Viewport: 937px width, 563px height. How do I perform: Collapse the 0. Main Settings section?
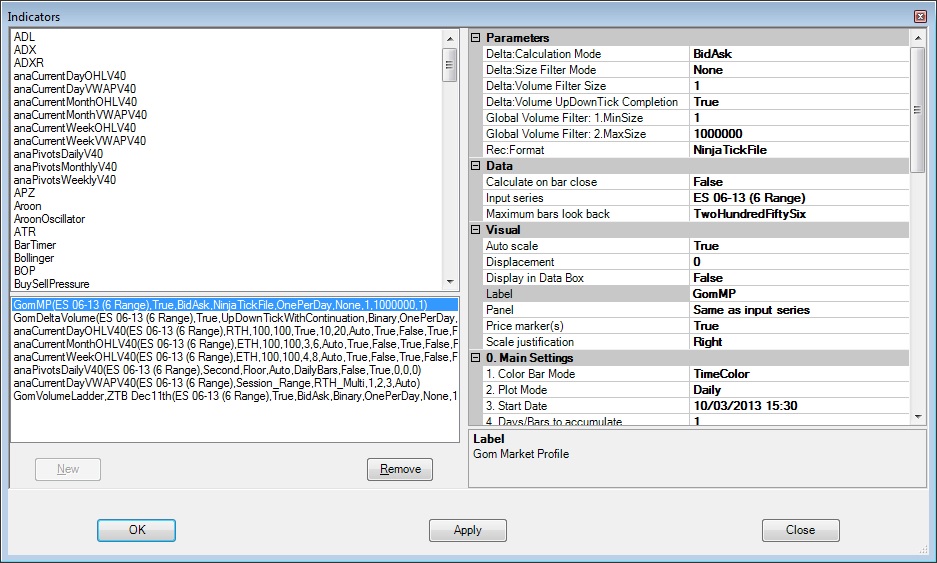(476, 357)
